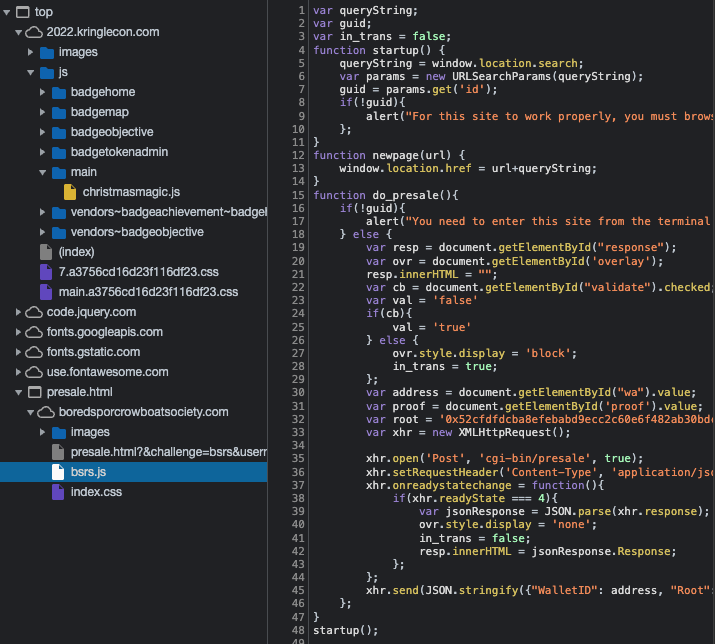The image size is (715, 644).
Task: Expand the code.jquery.com domain node
Action: (20, 312)
